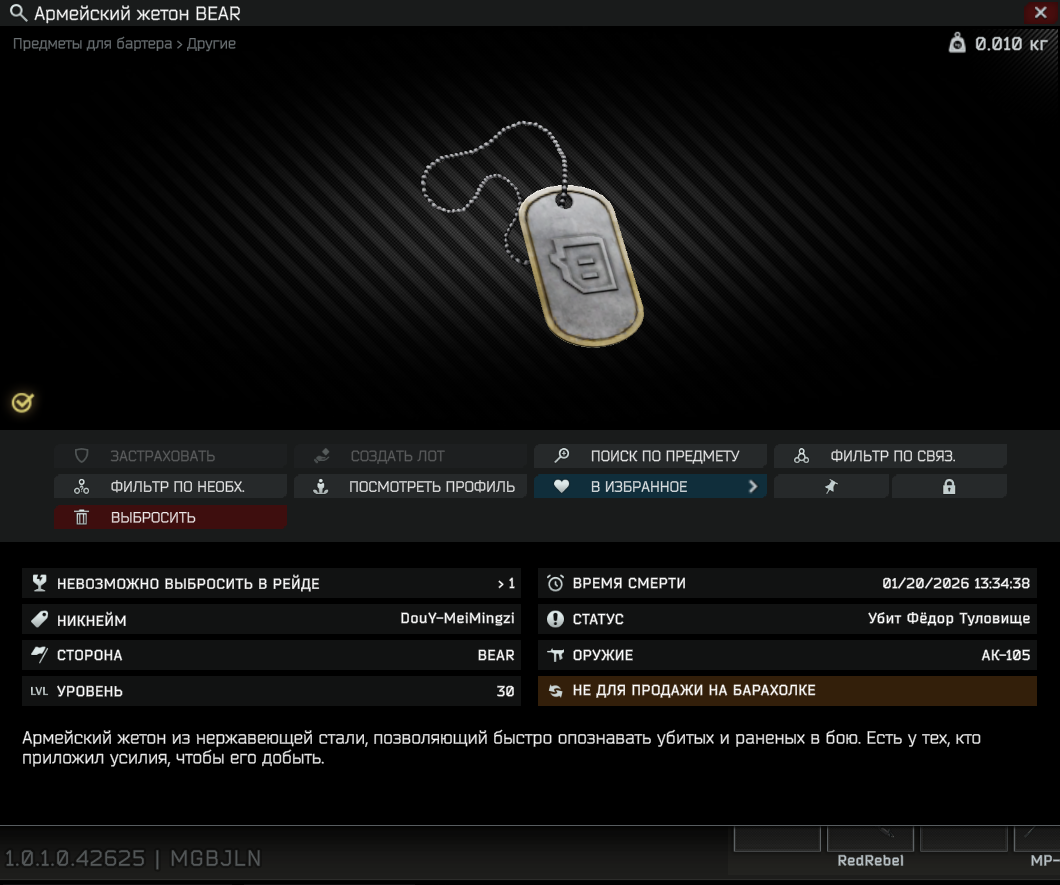This screenshot has width=1060, height=885.
Task: Click 'Не для продажи на барахолке' banner
Action: click(787, 690)
